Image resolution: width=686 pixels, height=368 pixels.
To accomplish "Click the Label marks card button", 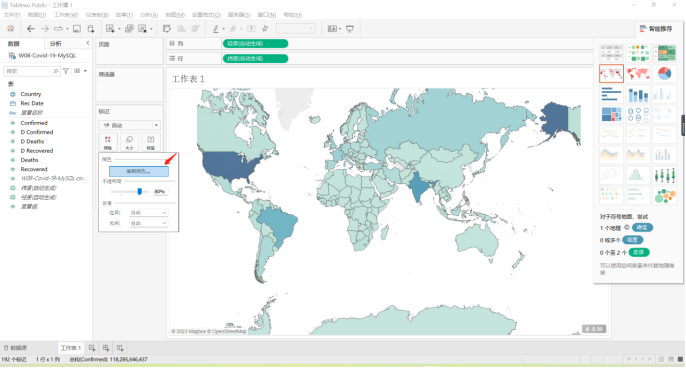I will click(x=150, y=142).
